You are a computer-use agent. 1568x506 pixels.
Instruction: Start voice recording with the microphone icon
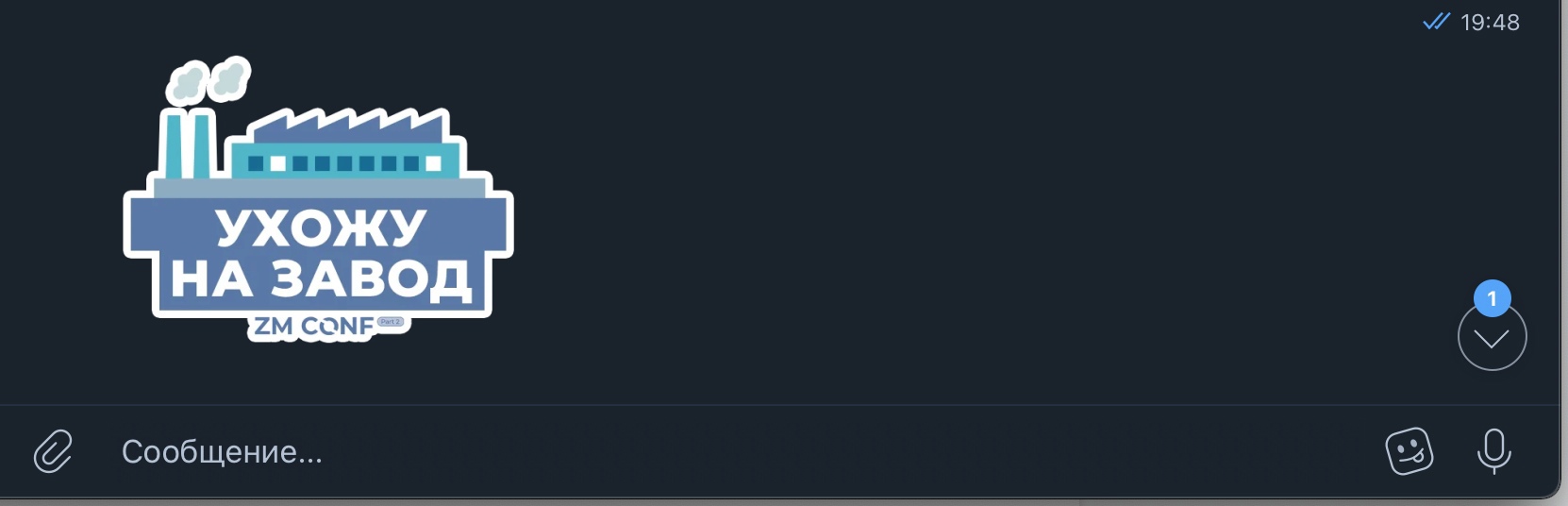pos(1493,451)
